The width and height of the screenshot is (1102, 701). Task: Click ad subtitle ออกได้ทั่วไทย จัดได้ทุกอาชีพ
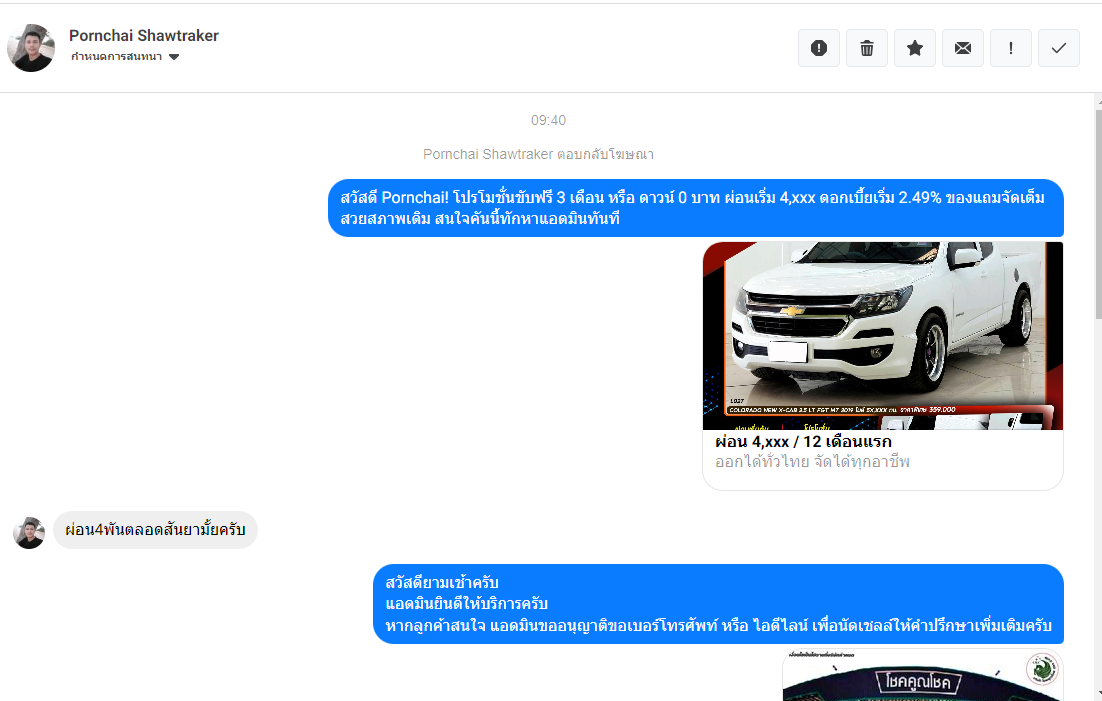(812, 462)
